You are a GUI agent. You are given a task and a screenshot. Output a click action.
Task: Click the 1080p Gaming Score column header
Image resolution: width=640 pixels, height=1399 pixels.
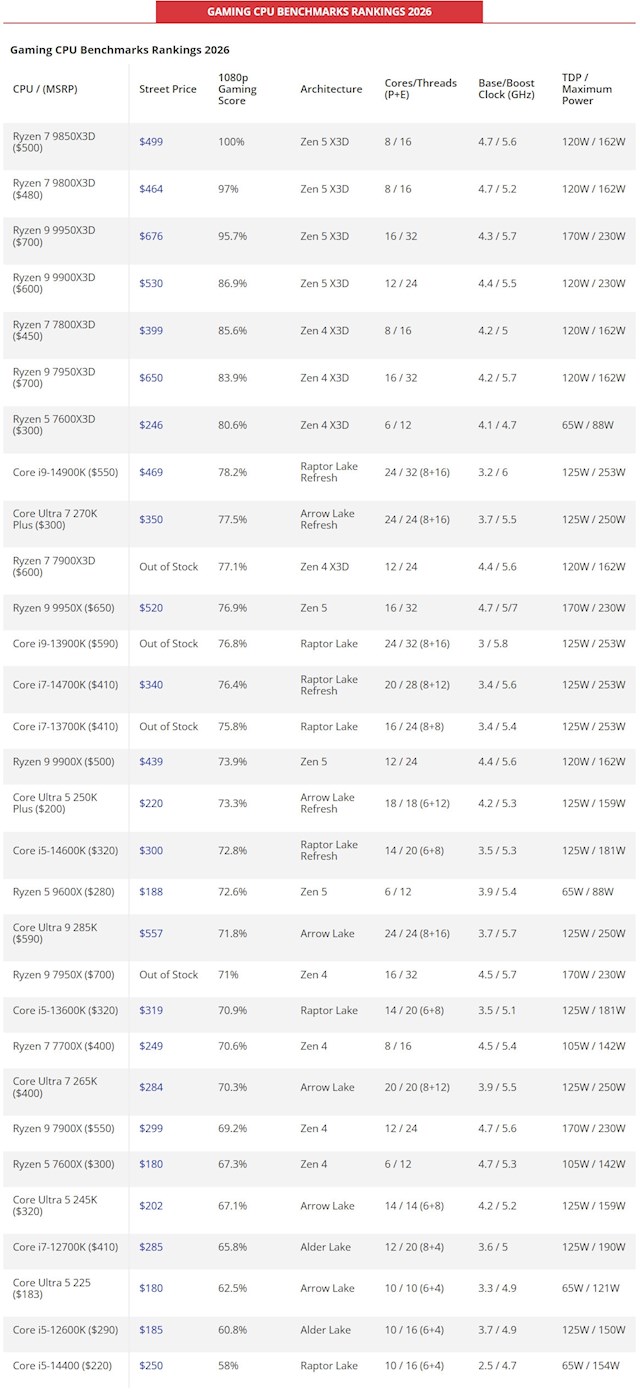coord(238,89)
